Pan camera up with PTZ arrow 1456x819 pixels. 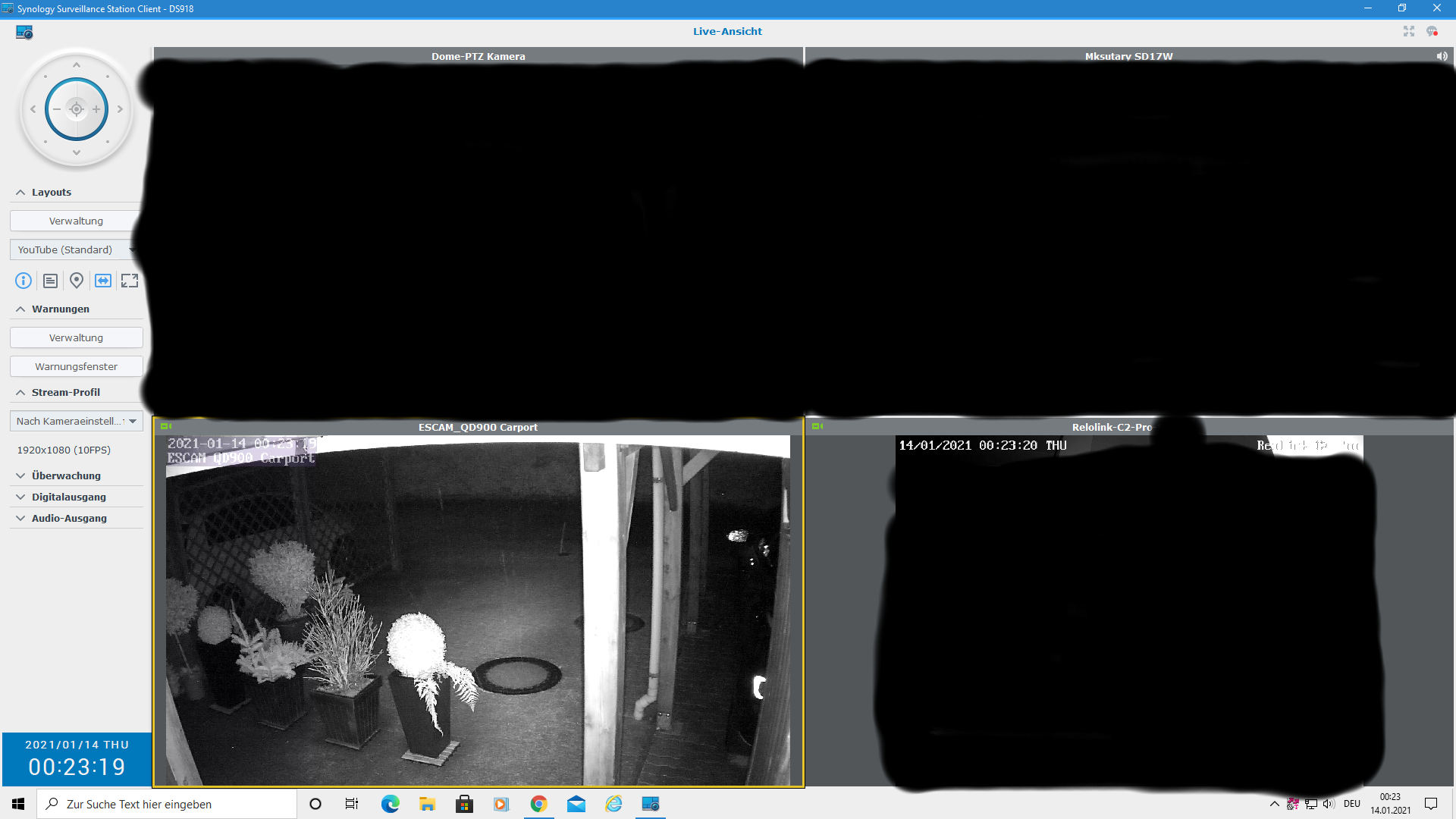(x=77, y=65)
